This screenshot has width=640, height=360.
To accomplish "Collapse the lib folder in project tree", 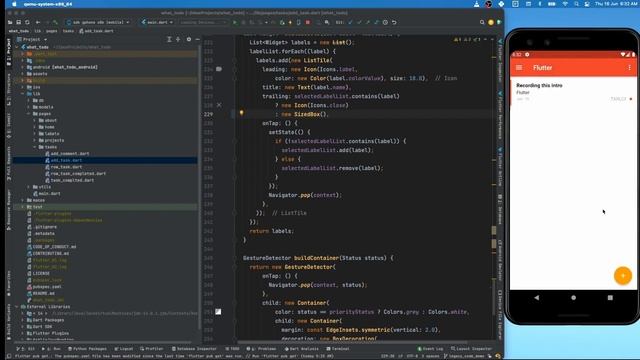I will point(23,94).
